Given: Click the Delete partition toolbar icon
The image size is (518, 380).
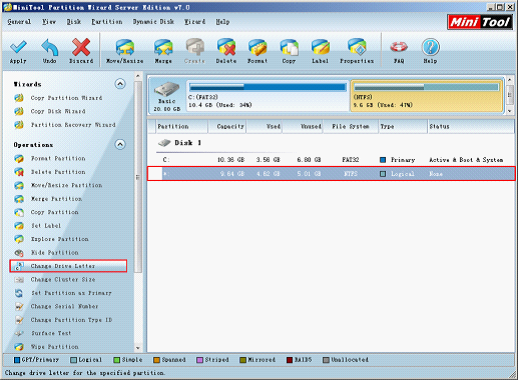Looking at the screenshot, I should (x=226, y=47).
